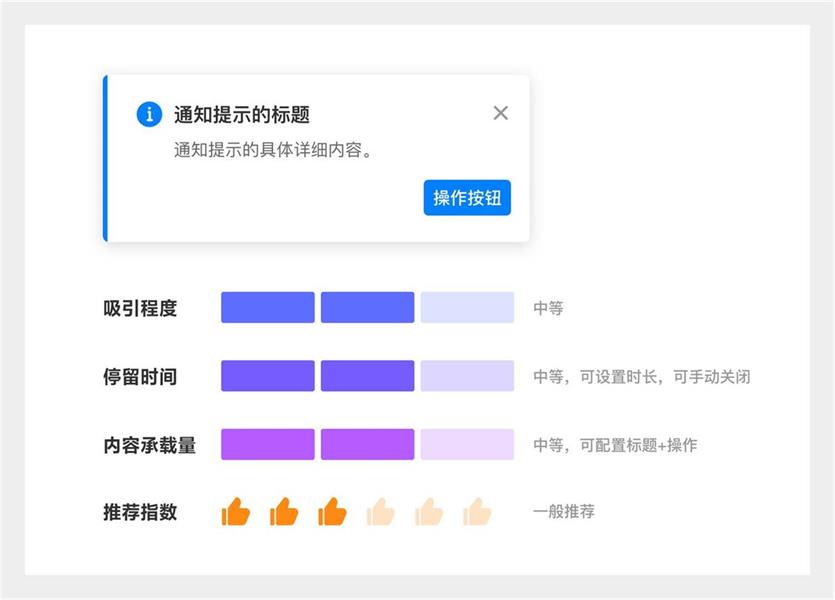This screenshot has width=835, height=600.
Task: Click the blue info icon in the notification
Action: pos(149,114)
